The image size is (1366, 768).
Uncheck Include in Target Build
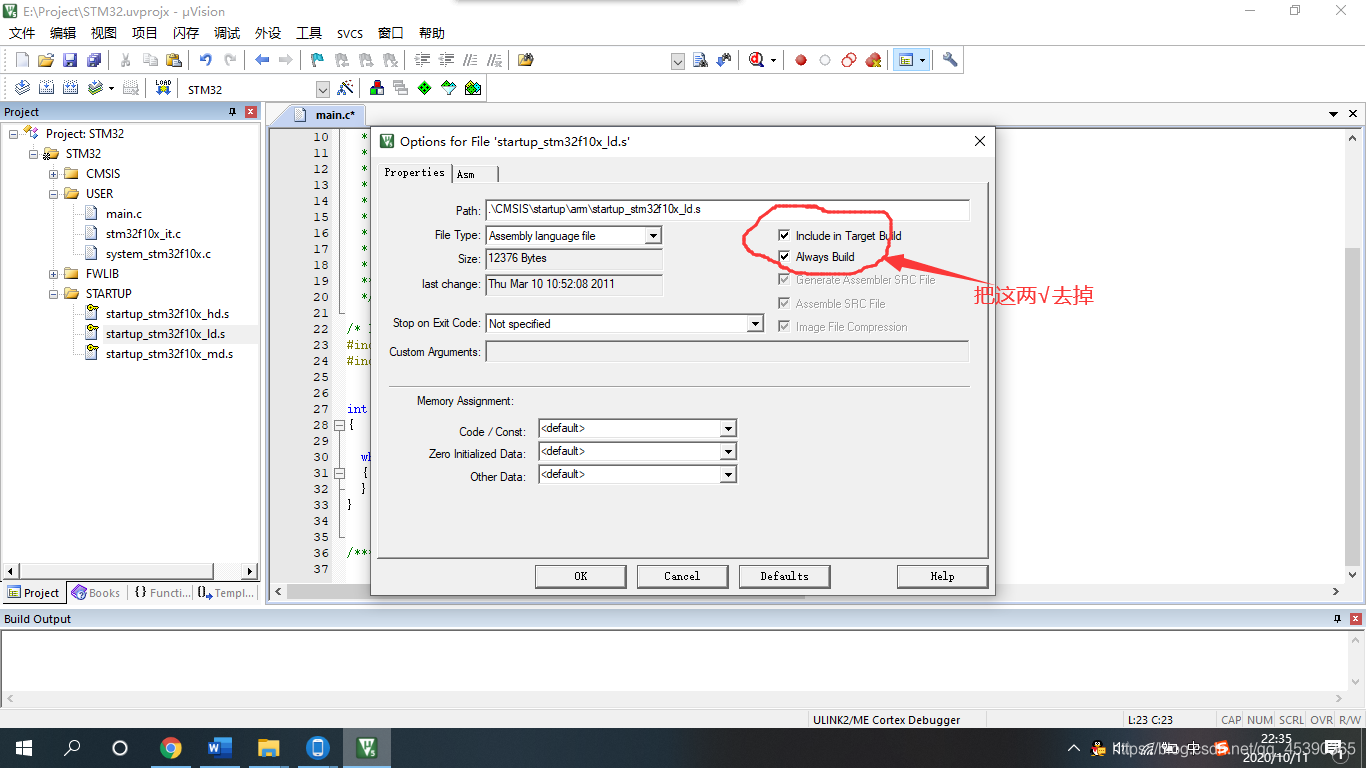coord(784,236)
